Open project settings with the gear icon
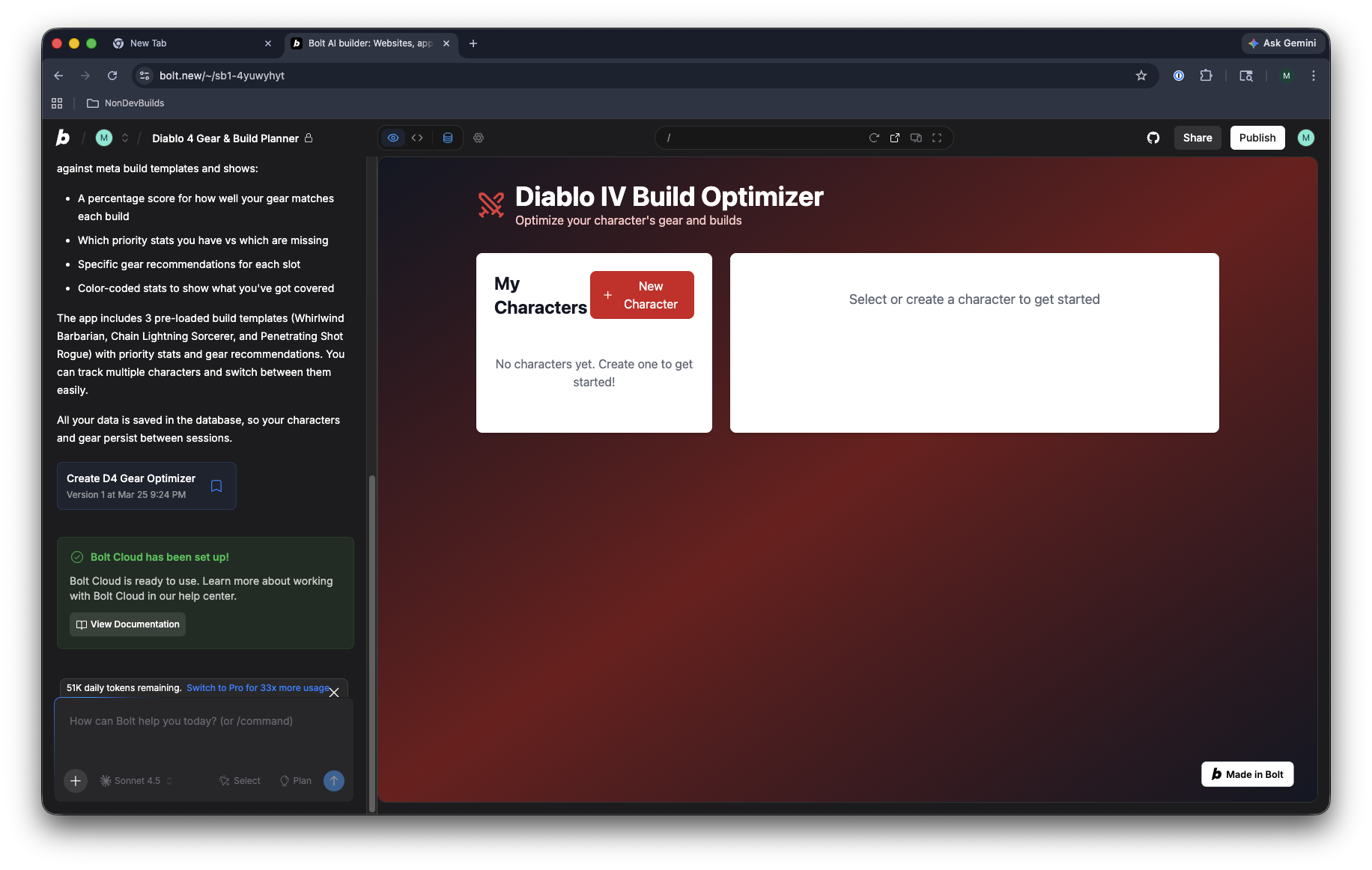The height and width of the screenshot is (870, 1372). coord(479,138)
